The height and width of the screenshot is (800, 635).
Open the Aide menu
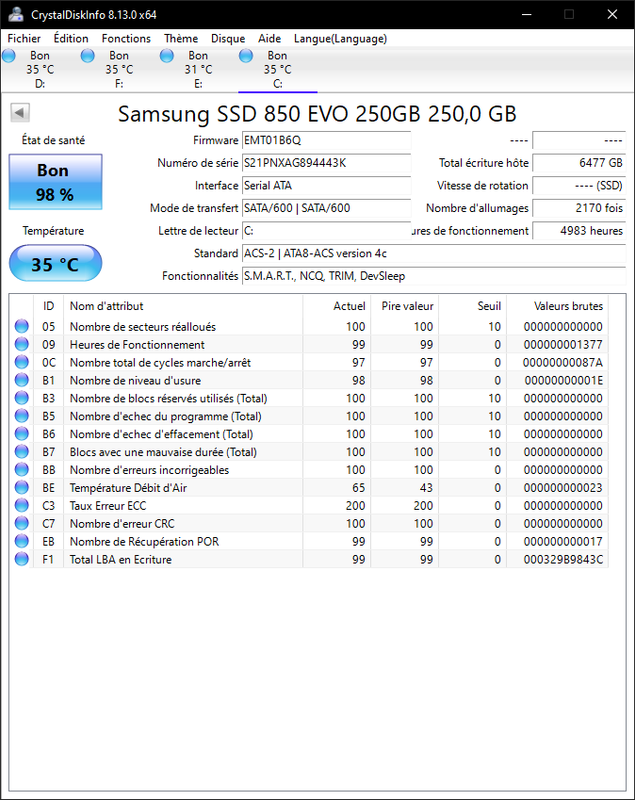coord(269,38)
